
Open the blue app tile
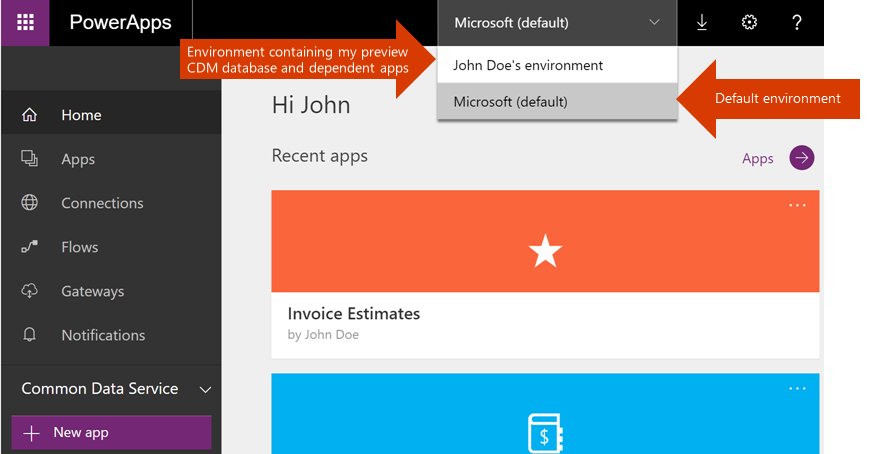click(x=545, y=414)
